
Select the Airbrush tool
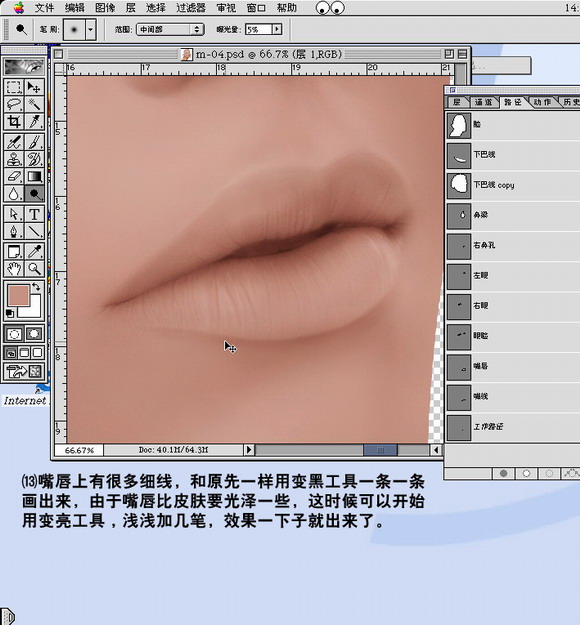coord(14,142)
